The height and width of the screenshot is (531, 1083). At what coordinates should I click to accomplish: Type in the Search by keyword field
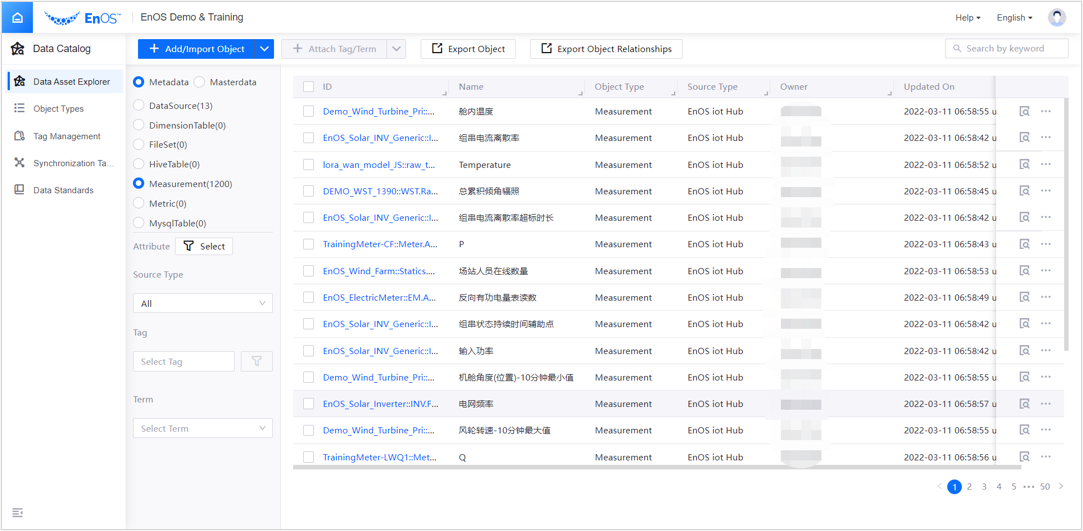point(1012,48)
